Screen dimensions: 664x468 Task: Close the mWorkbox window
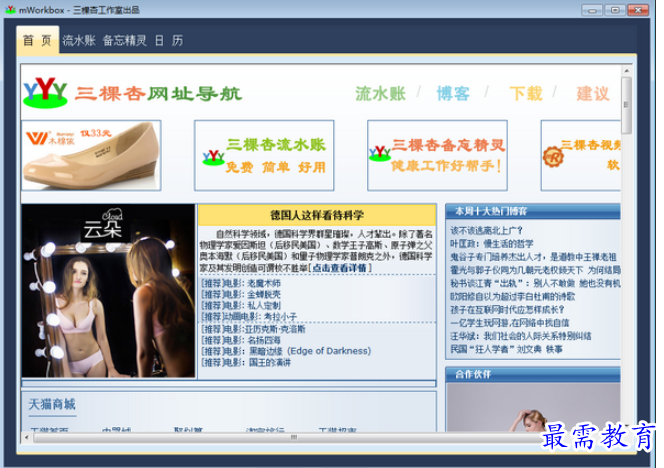pos(638,10)
